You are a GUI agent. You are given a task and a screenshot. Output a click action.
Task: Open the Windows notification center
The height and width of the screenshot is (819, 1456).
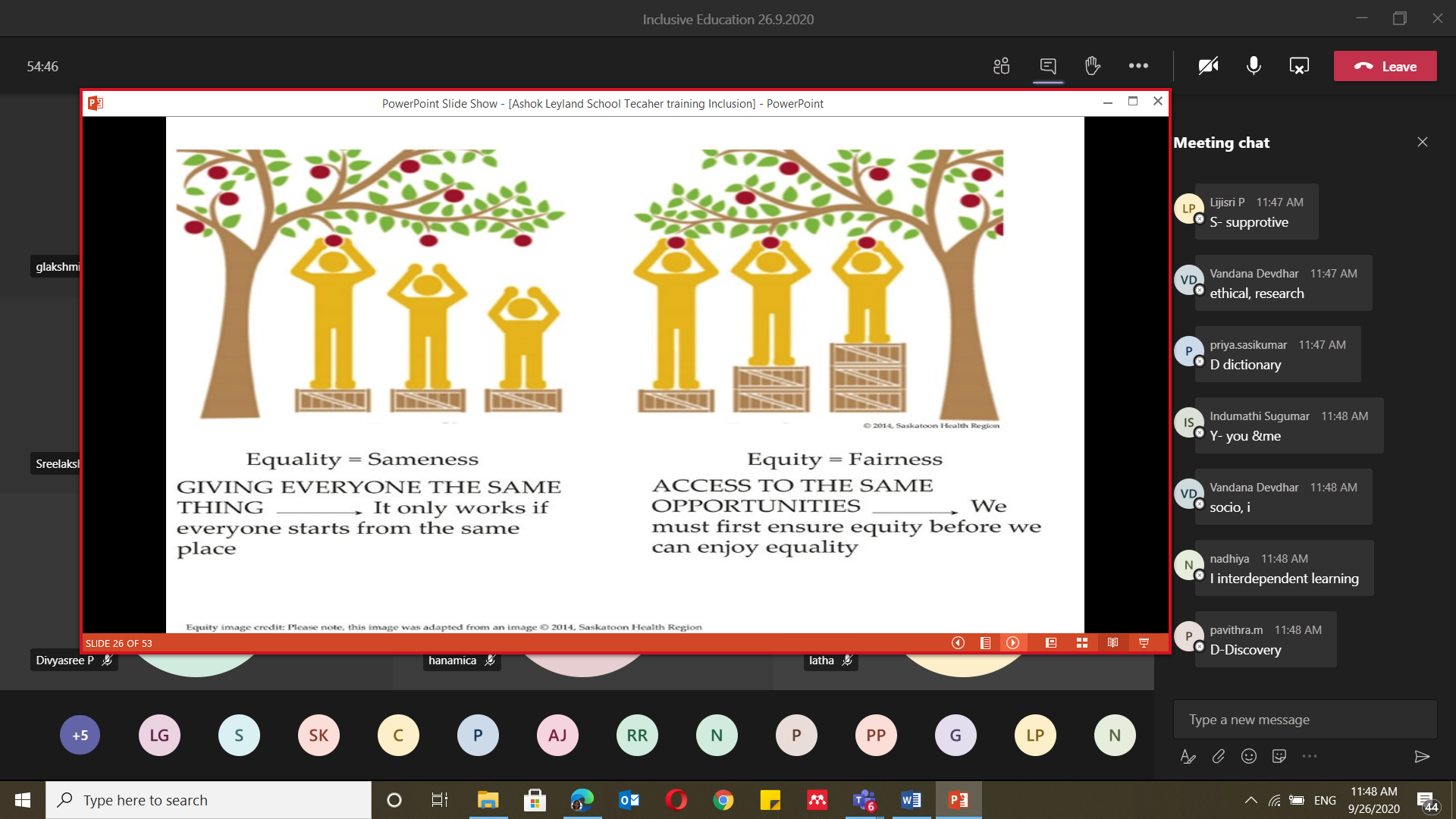click(1426, 801)
